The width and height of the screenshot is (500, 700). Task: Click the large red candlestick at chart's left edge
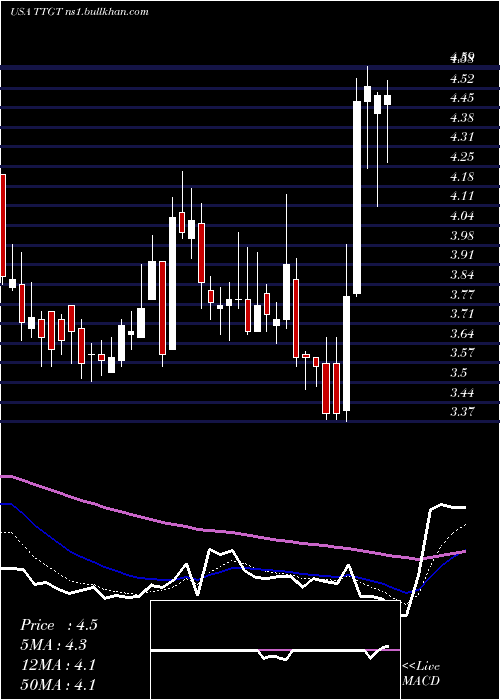tap(3, 225)
